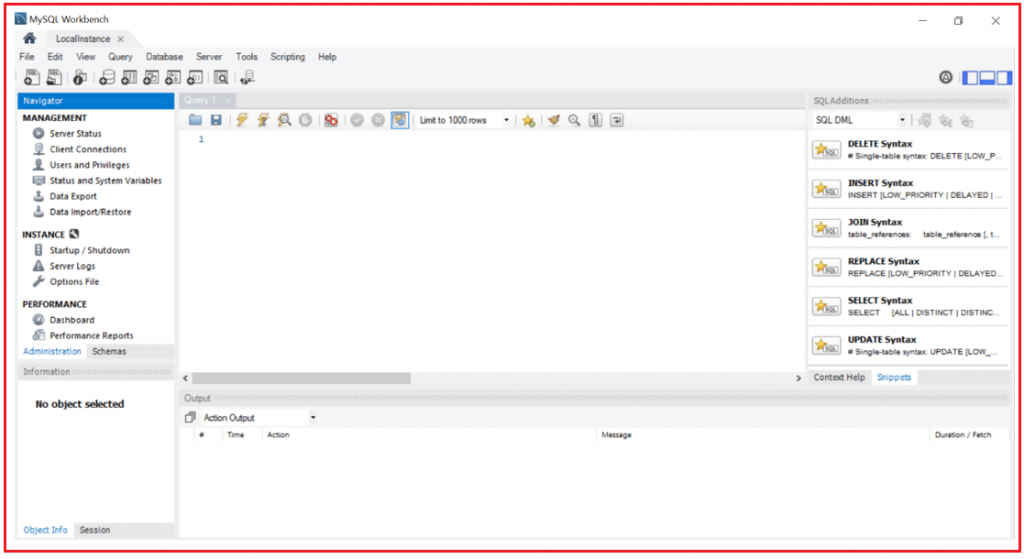Click the editor horizontal scrollbar
1024x559 pixels.
(300, 379)
